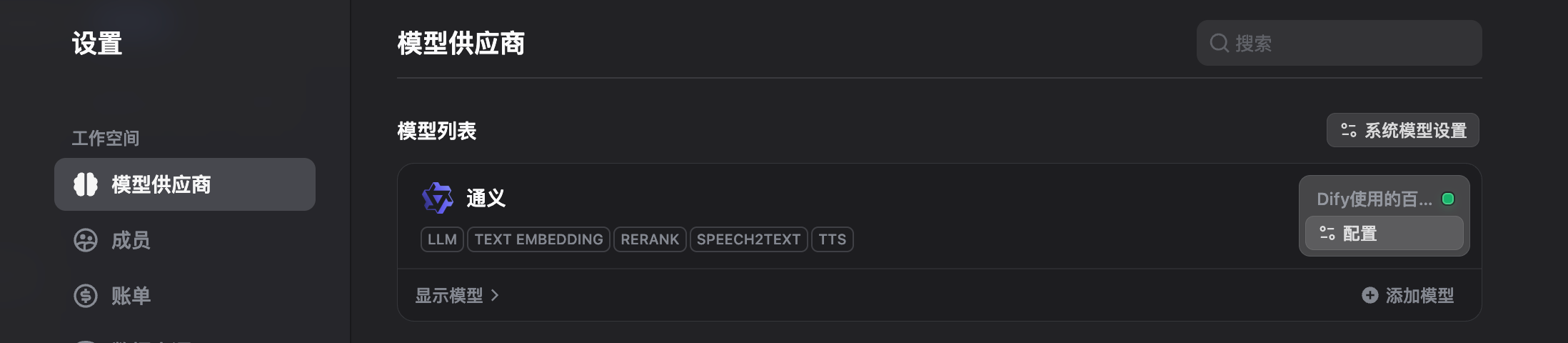Click the brain icon beside 模型供应商
1568x343 pixels.
pos(86,184)
